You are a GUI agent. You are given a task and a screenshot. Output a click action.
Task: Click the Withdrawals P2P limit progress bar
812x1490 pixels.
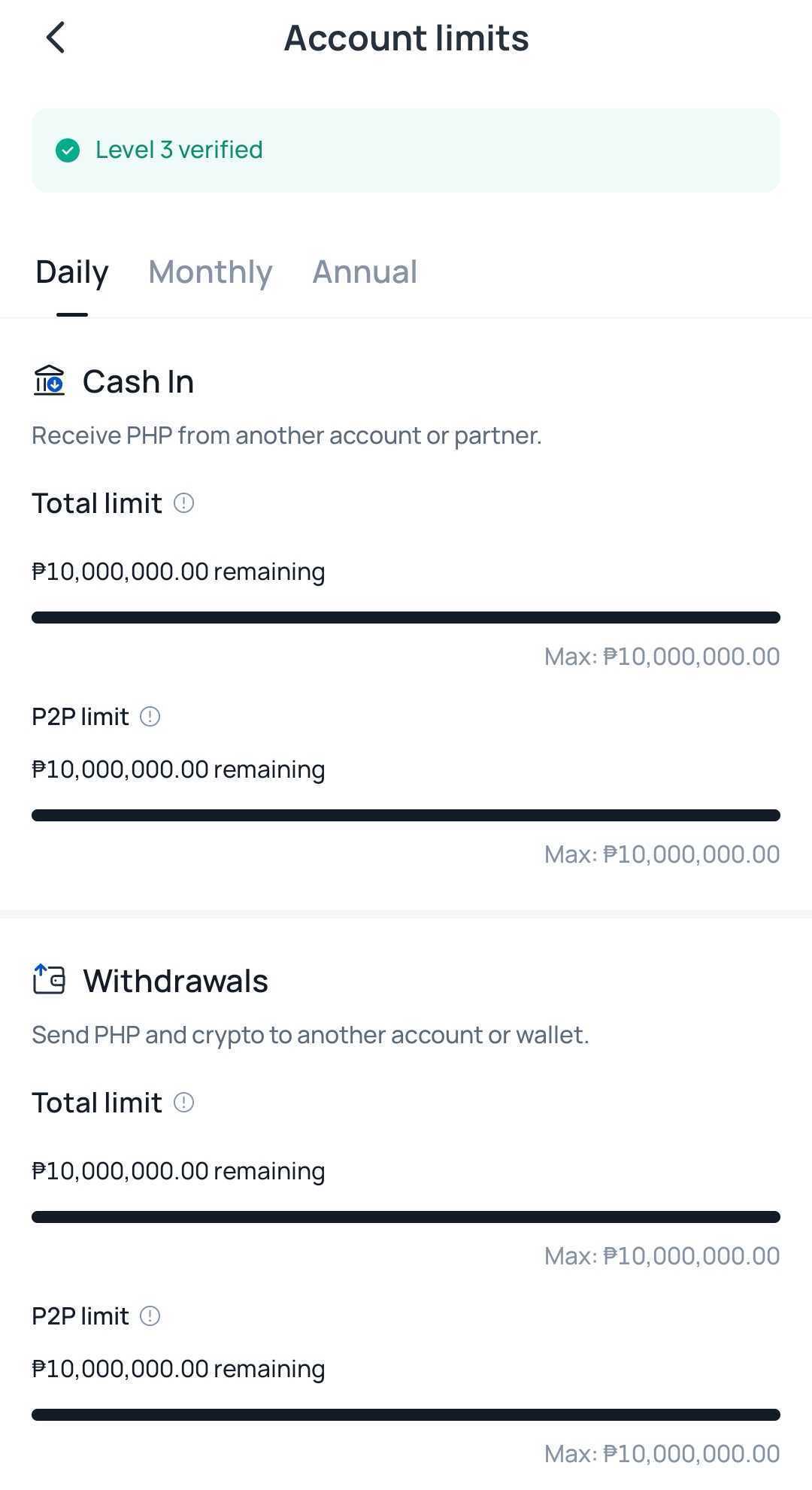pyautogui.click(x=406, y=1415)
